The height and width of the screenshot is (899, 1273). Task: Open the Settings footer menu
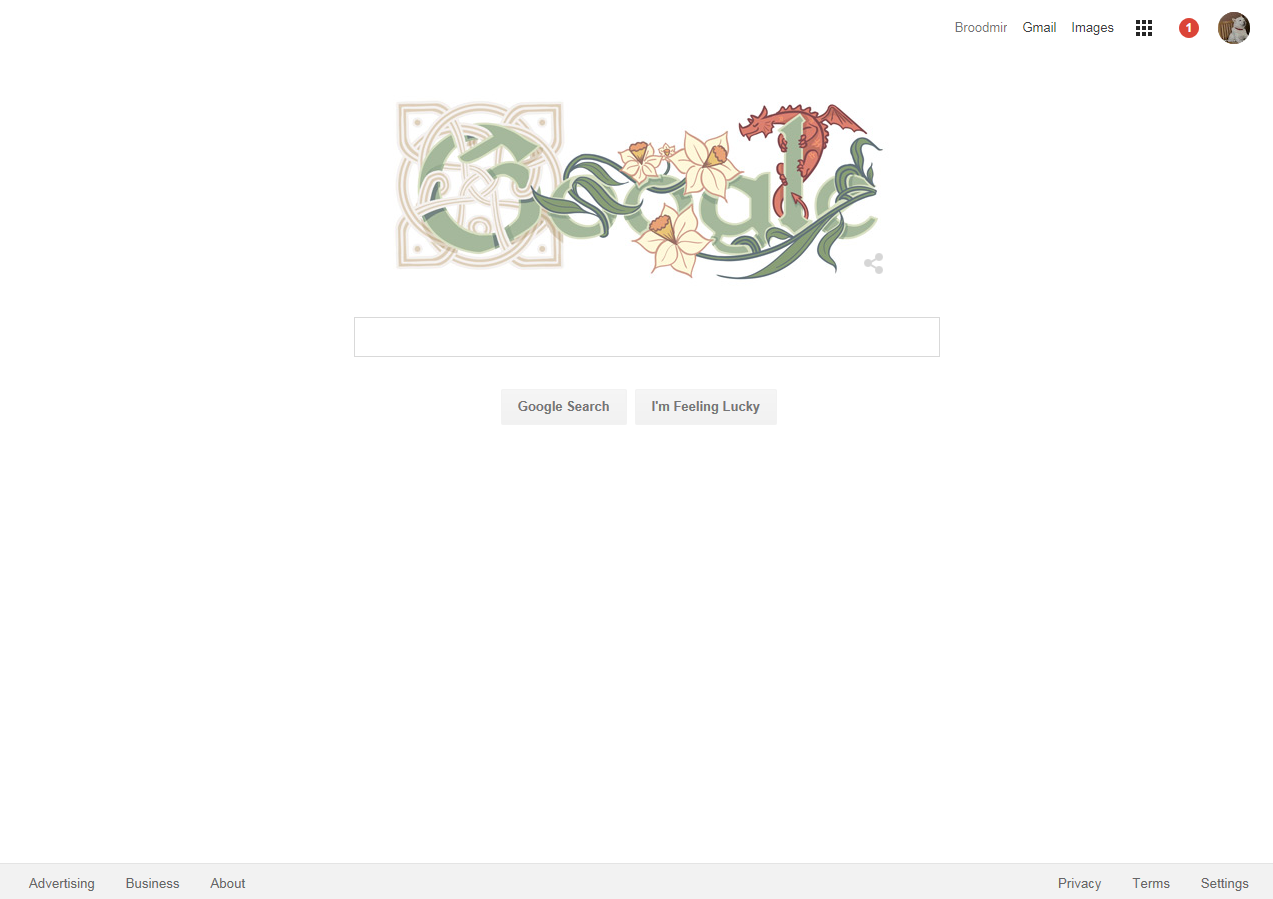[1225, 883]
